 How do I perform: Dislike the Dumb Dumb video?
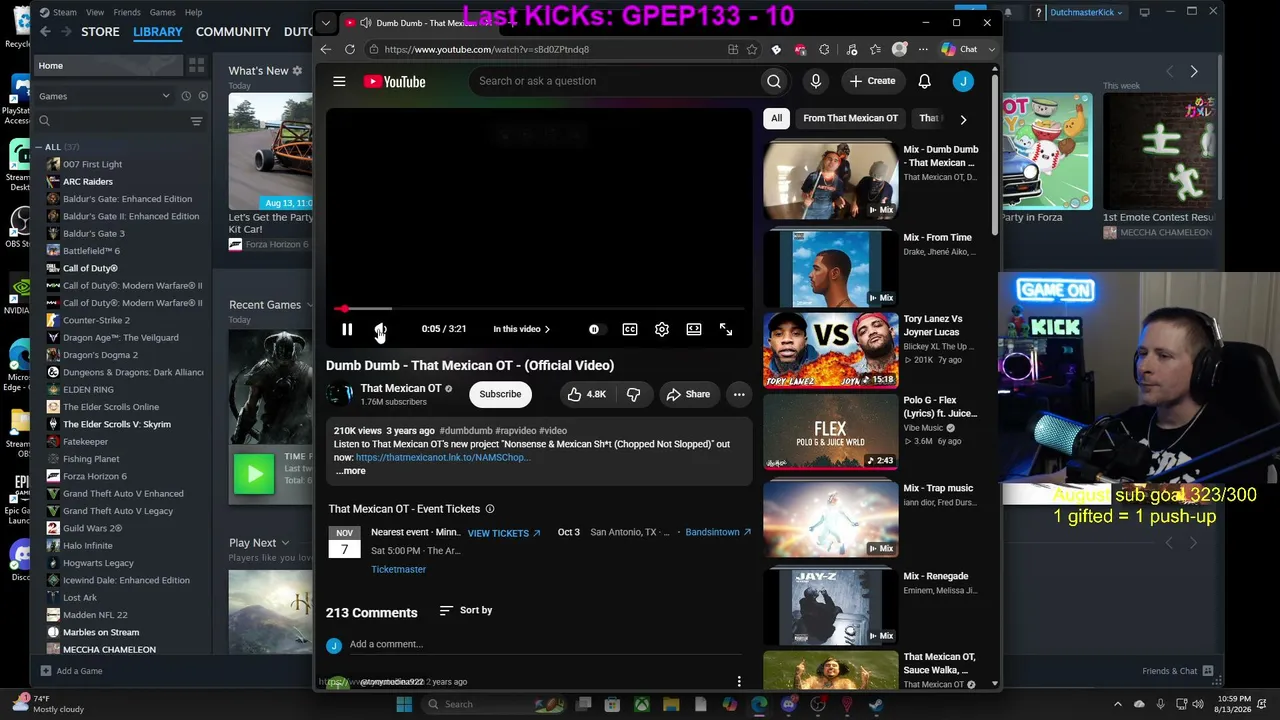point(633,394)
